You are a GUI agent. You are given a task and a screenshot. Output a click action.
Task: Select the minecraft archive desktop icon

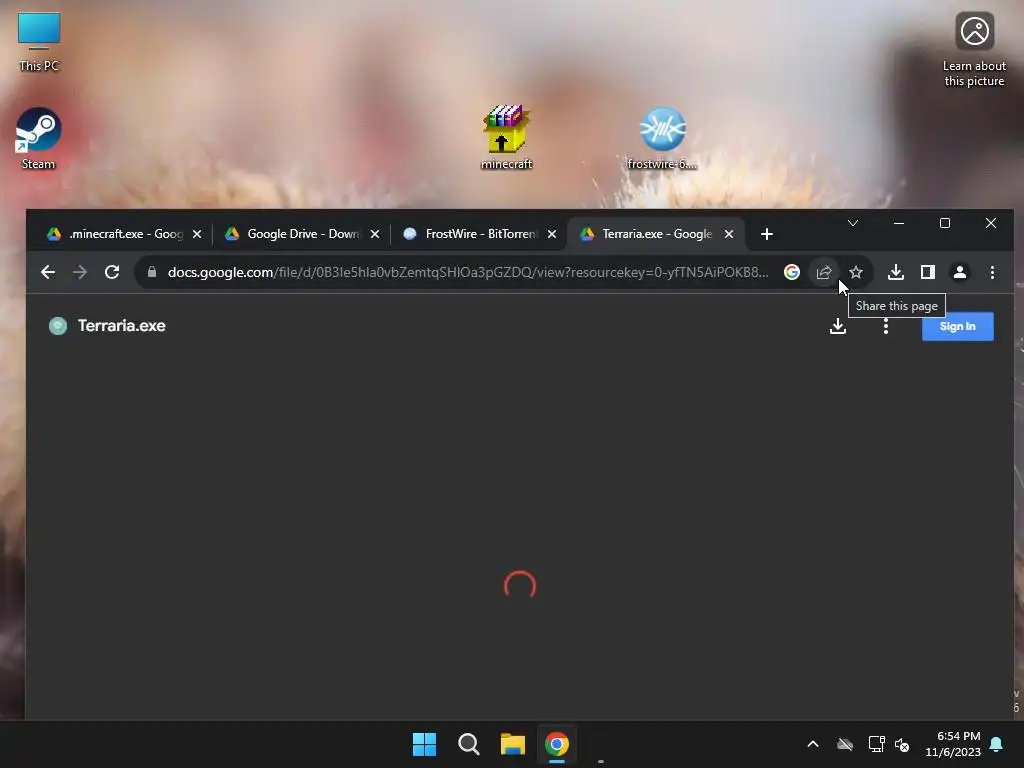point(506,137)
